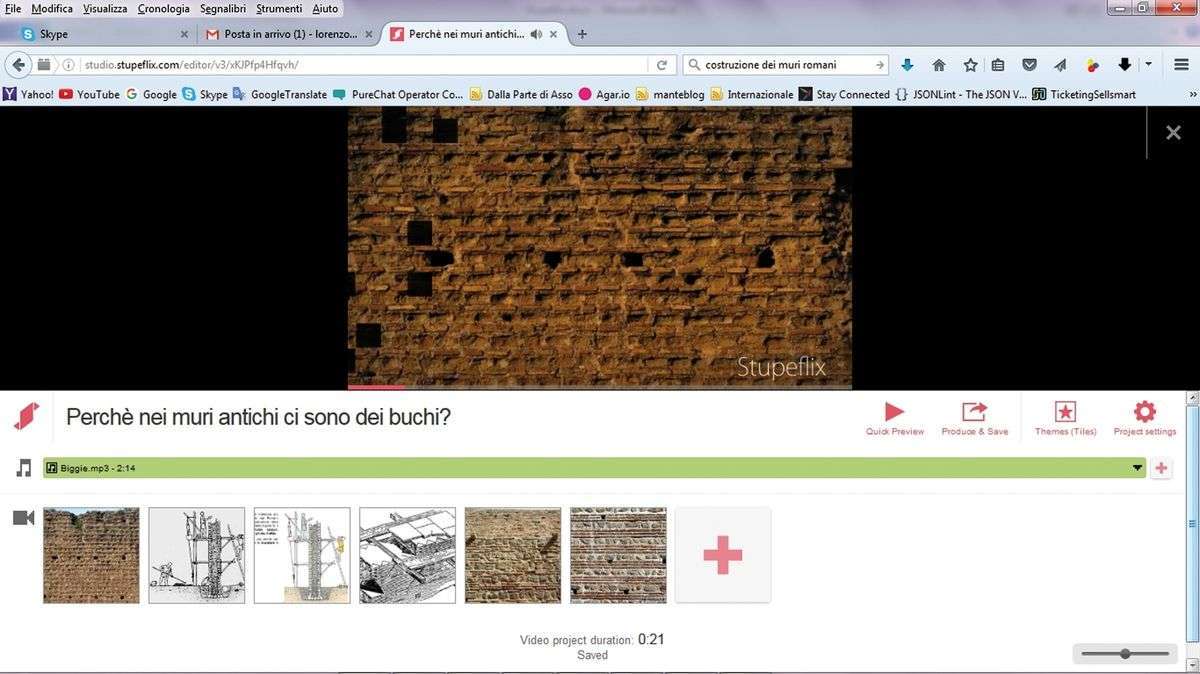Open the Firefox hamburger menu

tap(1180, 65)
